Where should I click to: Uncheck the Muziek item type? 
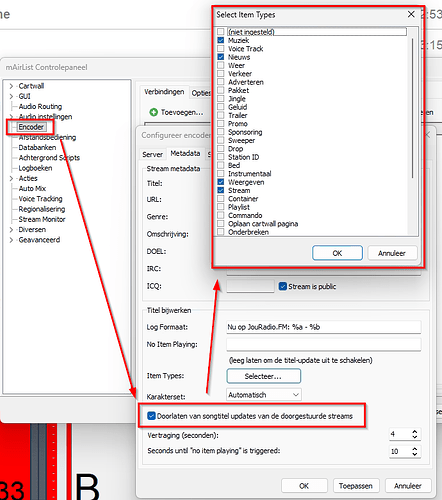(221, 40)
